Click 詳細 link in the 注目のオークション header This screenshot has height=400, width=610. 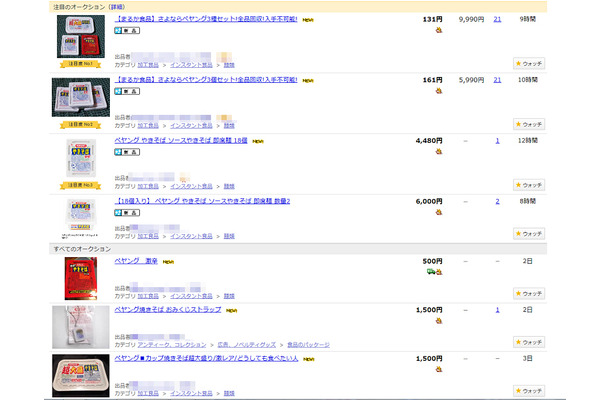(117, 7)
